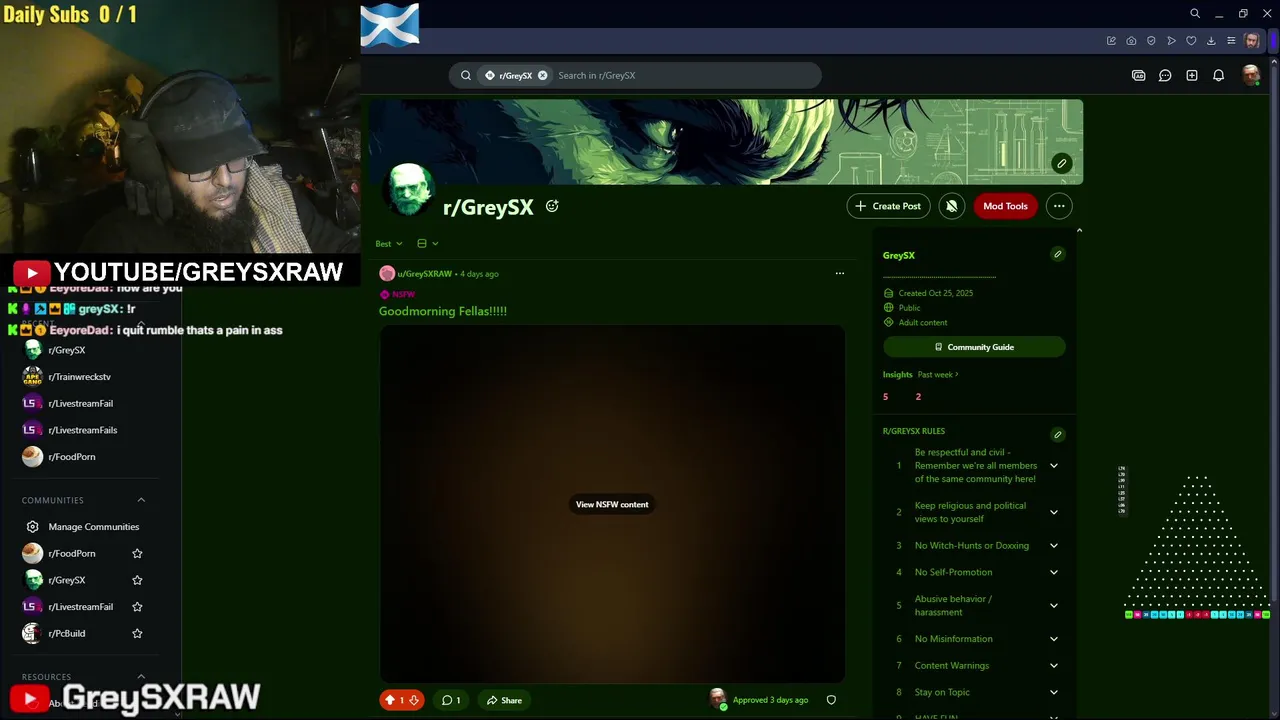Click the browser snapshot camera icon

point(1131,41)
